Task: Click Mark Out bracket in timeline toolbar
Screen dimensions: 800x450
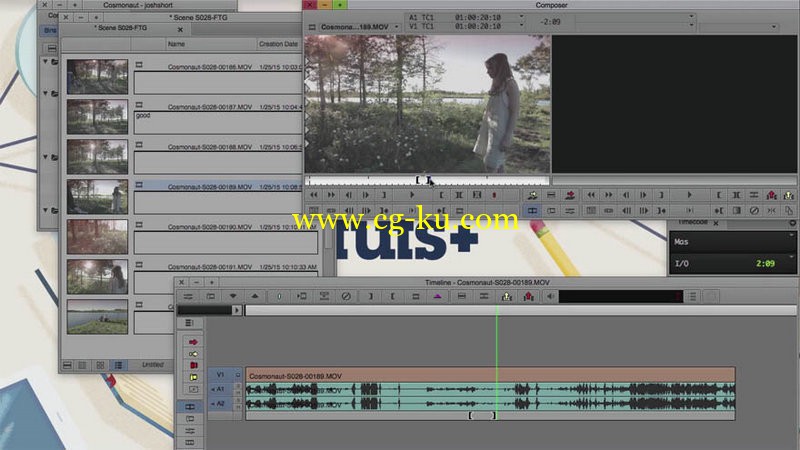Action: click(370, 296)
